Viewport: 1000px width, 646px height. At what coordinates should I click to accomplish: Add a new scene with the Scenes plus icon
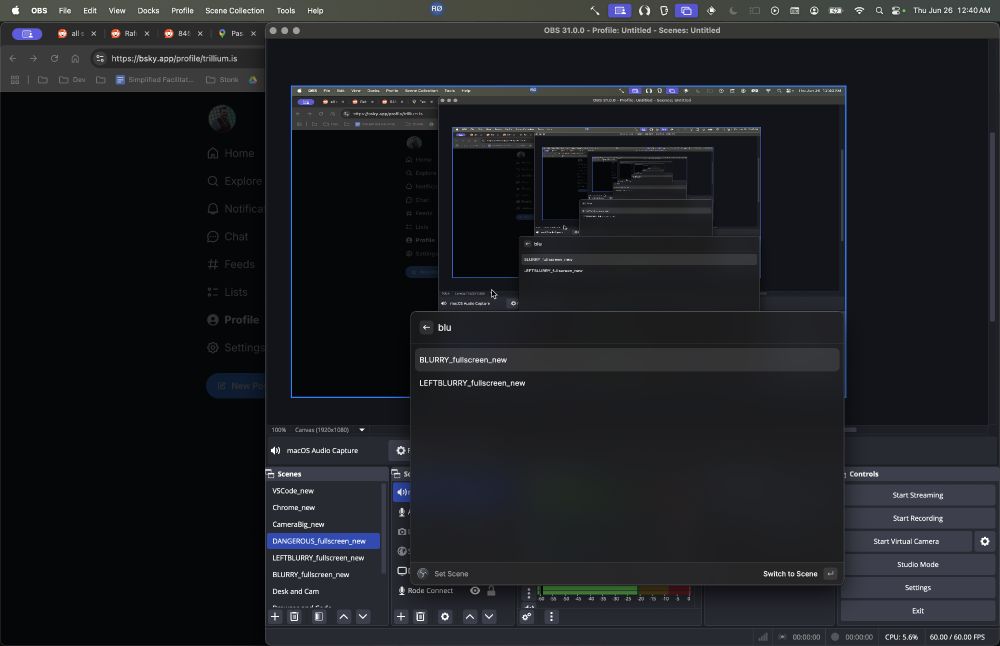(275, 617)
